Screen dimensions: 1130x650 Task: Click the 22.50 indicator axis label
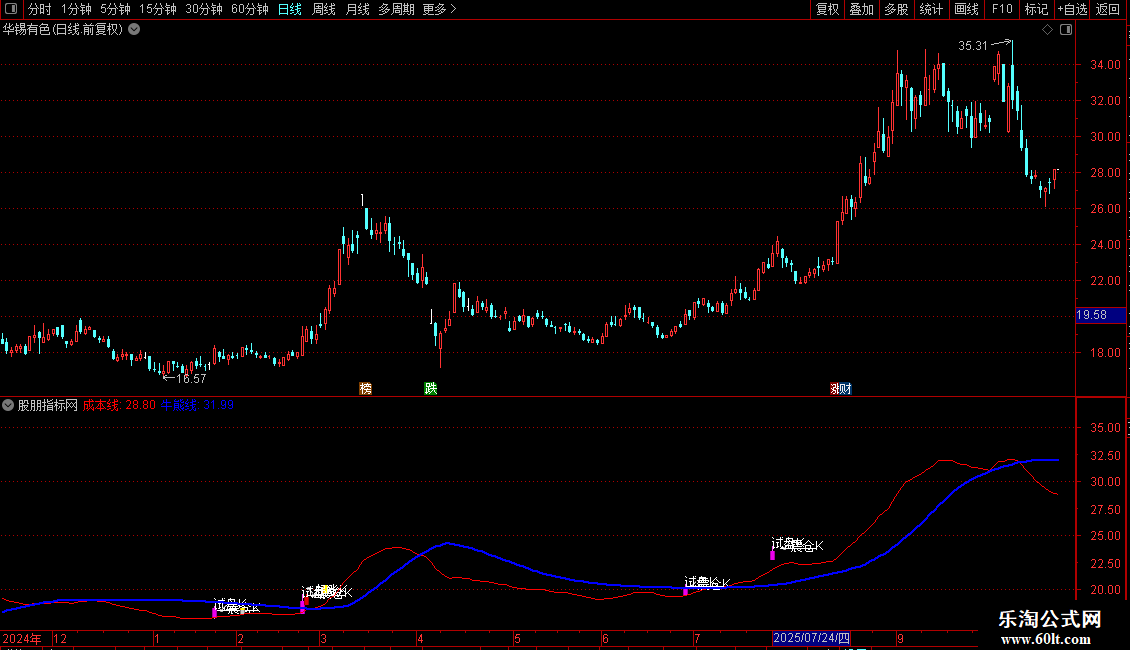(1105, 564)
